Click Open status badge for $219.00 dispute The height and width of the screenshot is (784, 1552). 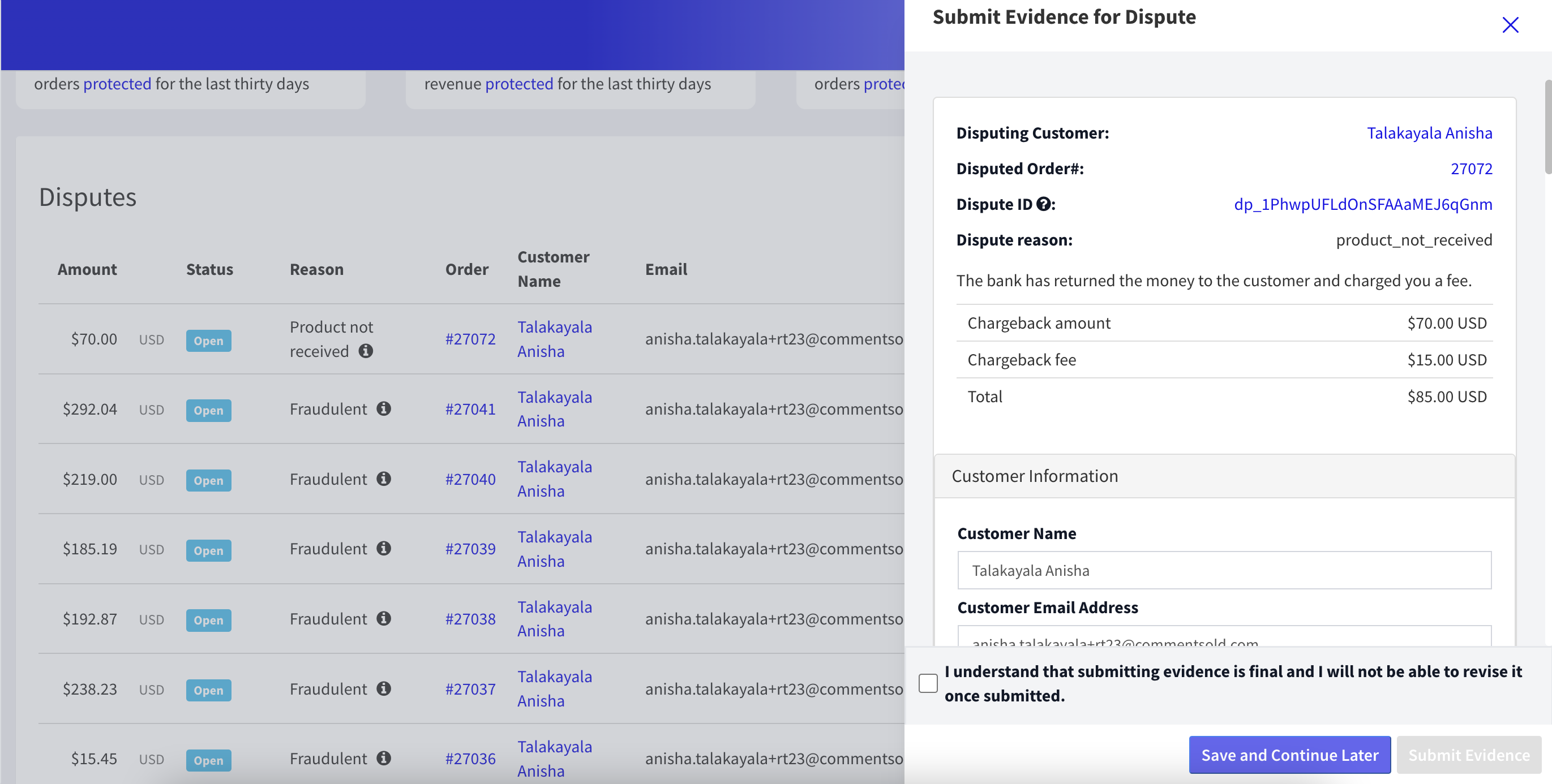(x=208, y=480)
